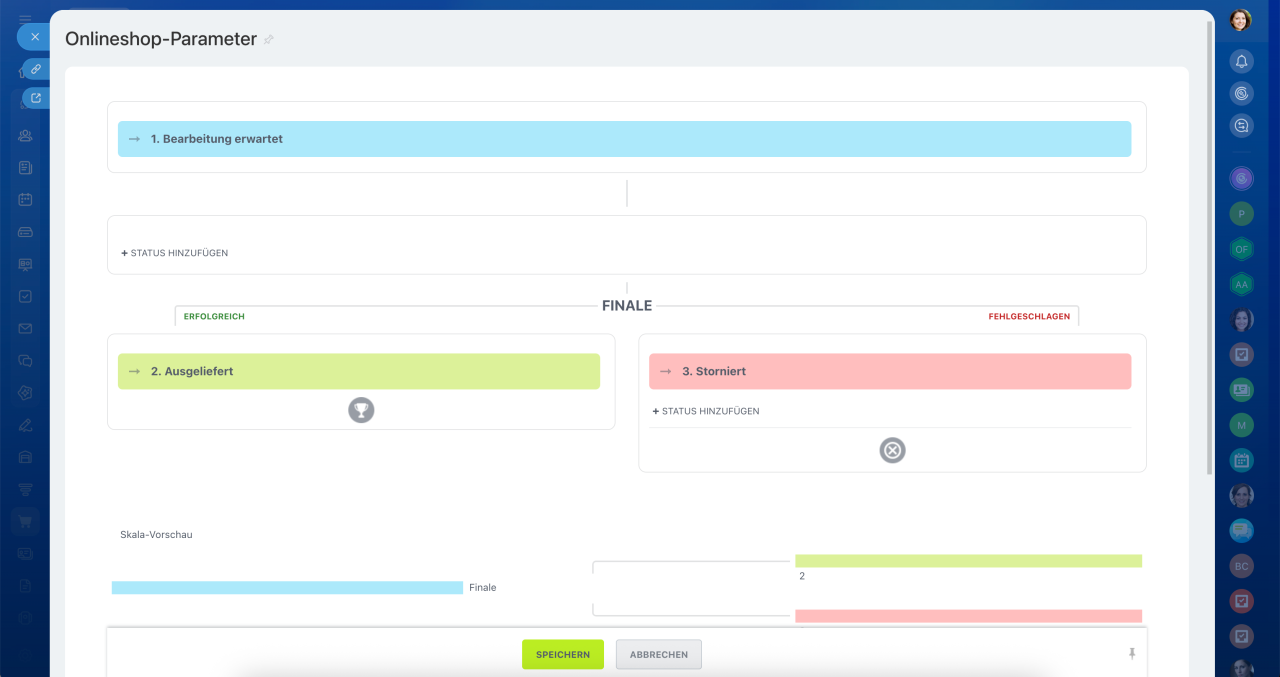Click the notifications bell icon

pos(1241,61)
